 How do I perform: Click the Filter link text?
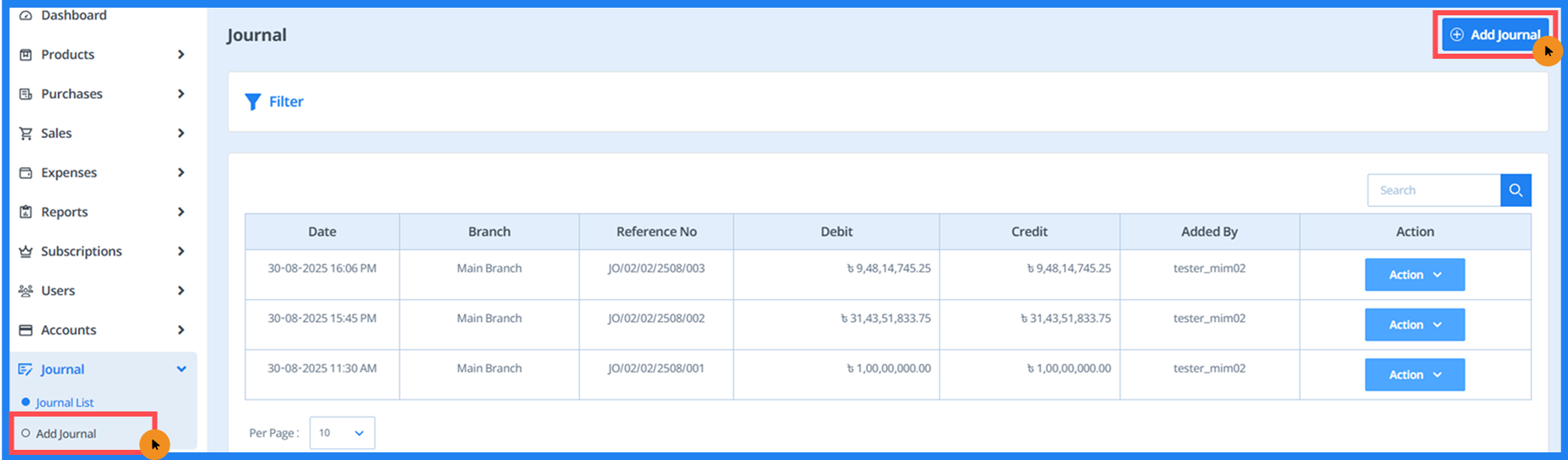click(286, 102)
